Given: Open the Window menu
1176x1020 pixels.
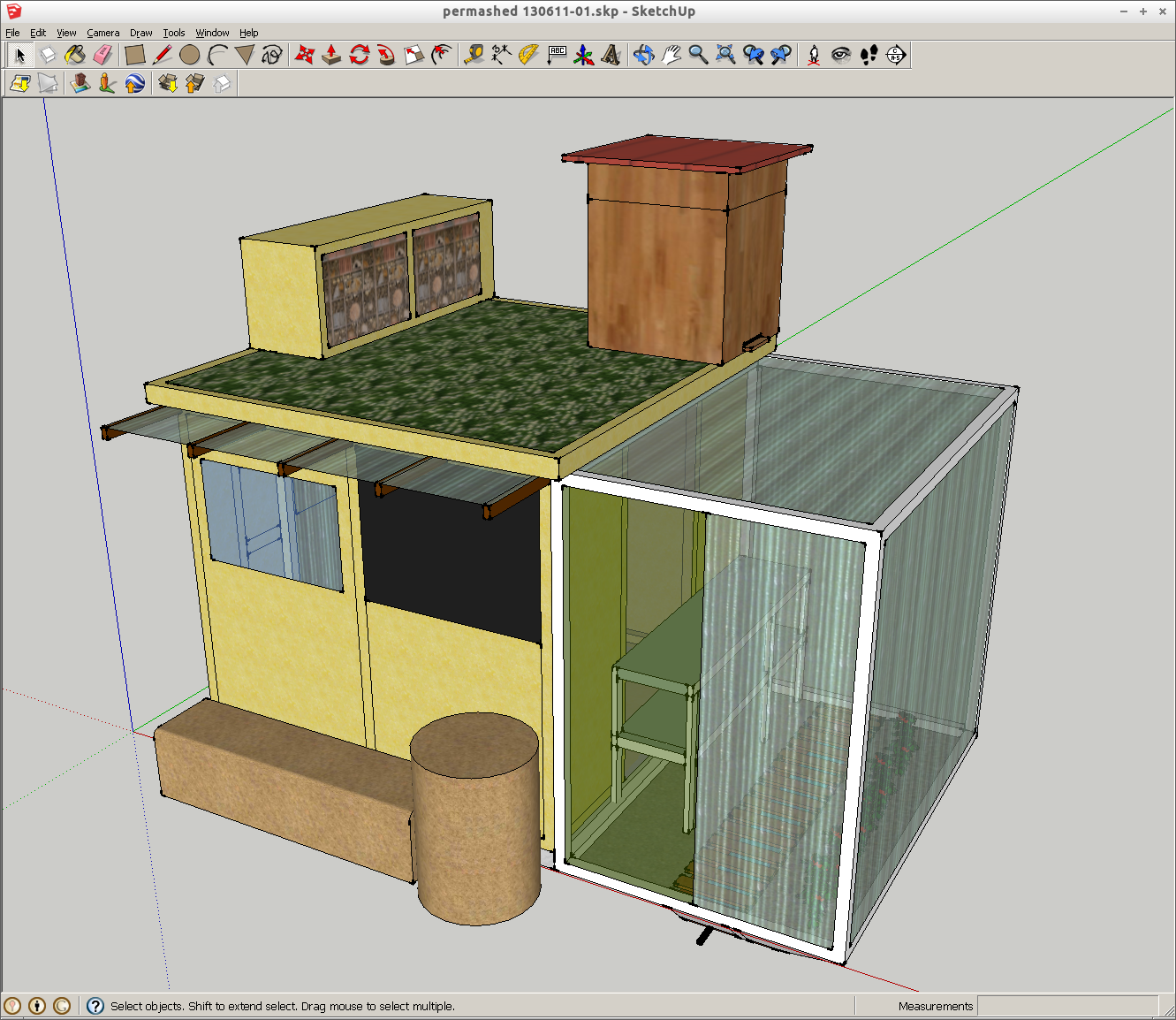Looking at the screenshot, I should [212, 33].
